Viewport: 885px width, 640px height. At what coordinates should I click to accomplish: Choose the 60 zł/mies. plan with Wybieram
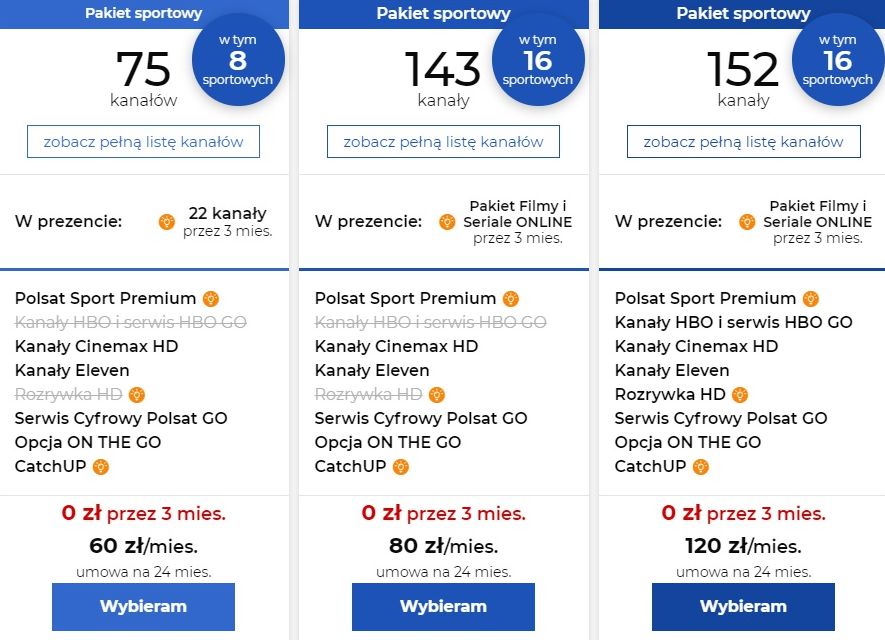(143, 607)
